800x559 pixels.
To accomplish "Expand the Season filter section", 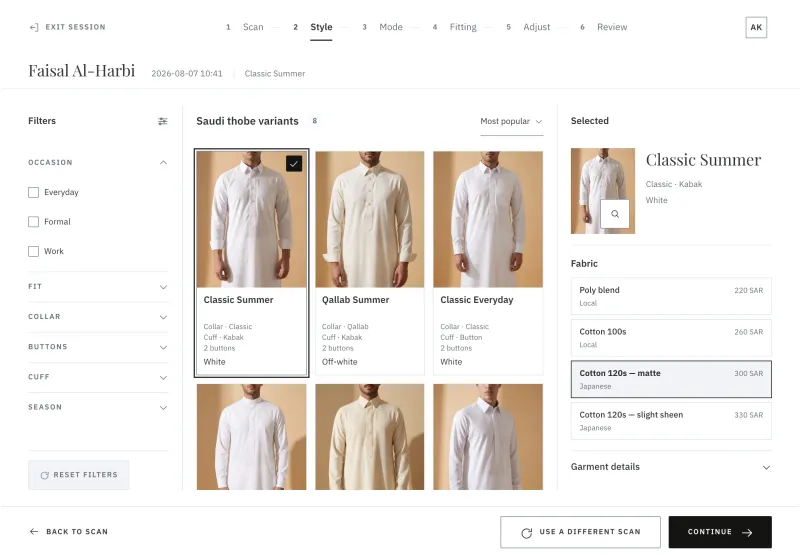I will [98, 407].
